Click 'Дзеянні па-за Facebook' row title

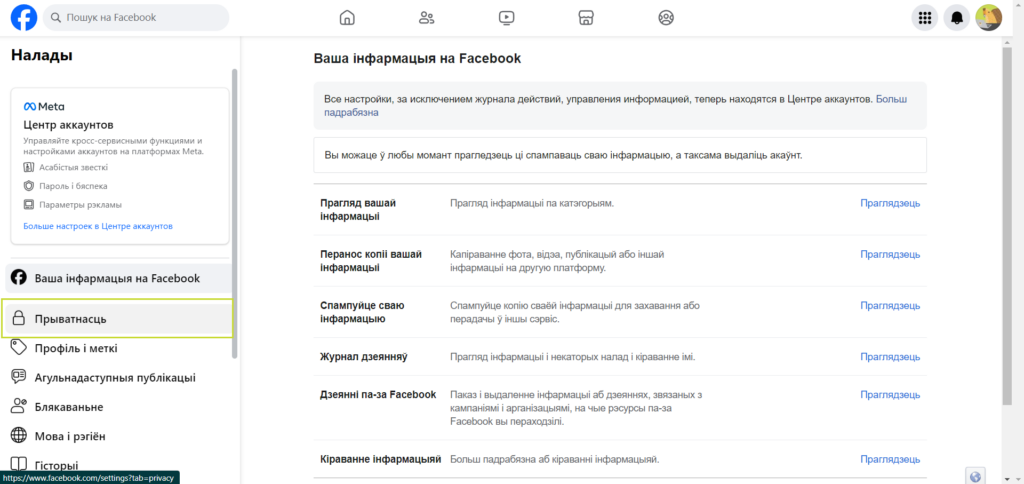378,395
